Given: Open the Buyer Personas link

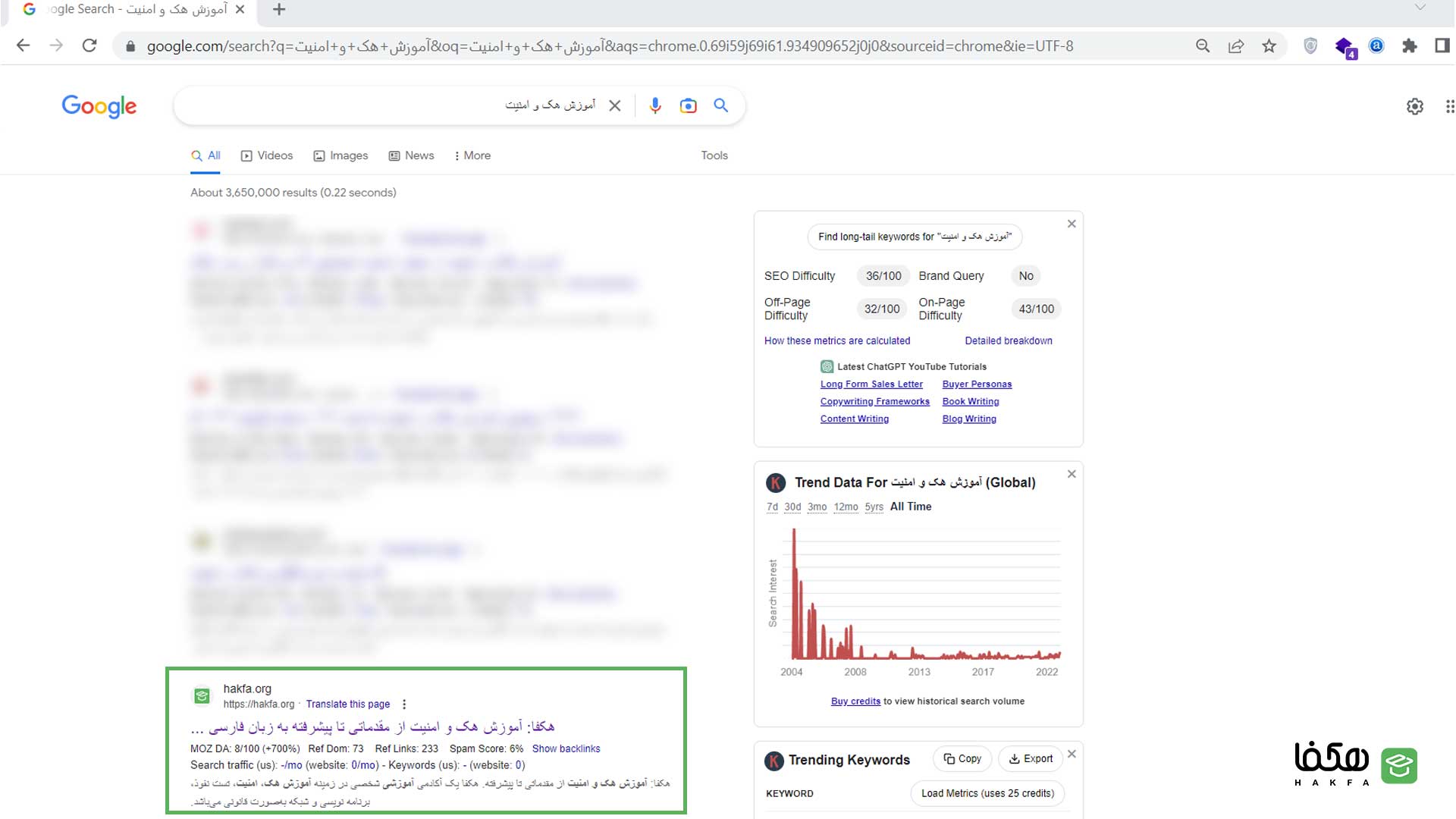Looking at the screenshot, I should [x=977, y=384].
